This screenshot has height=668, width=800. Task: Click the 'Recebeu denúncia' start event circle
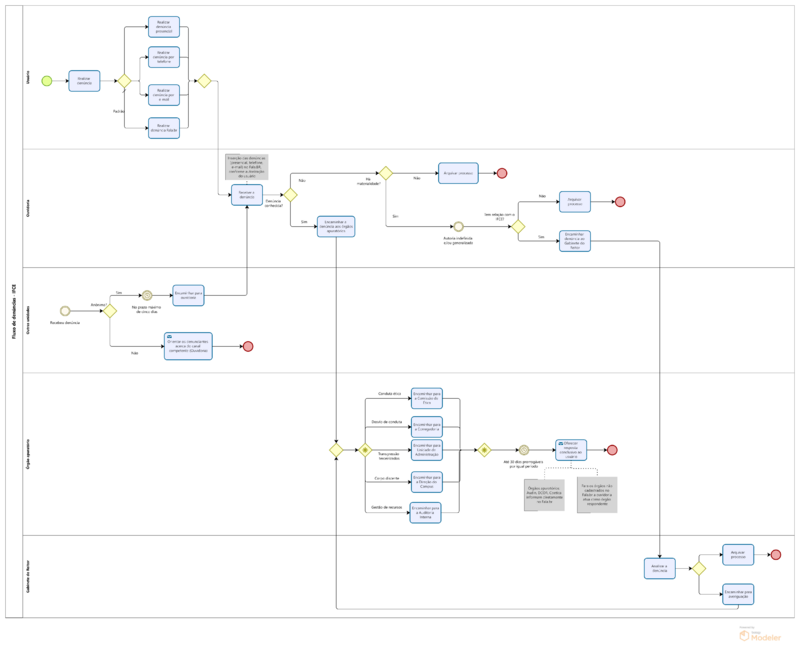pos(65,311)
